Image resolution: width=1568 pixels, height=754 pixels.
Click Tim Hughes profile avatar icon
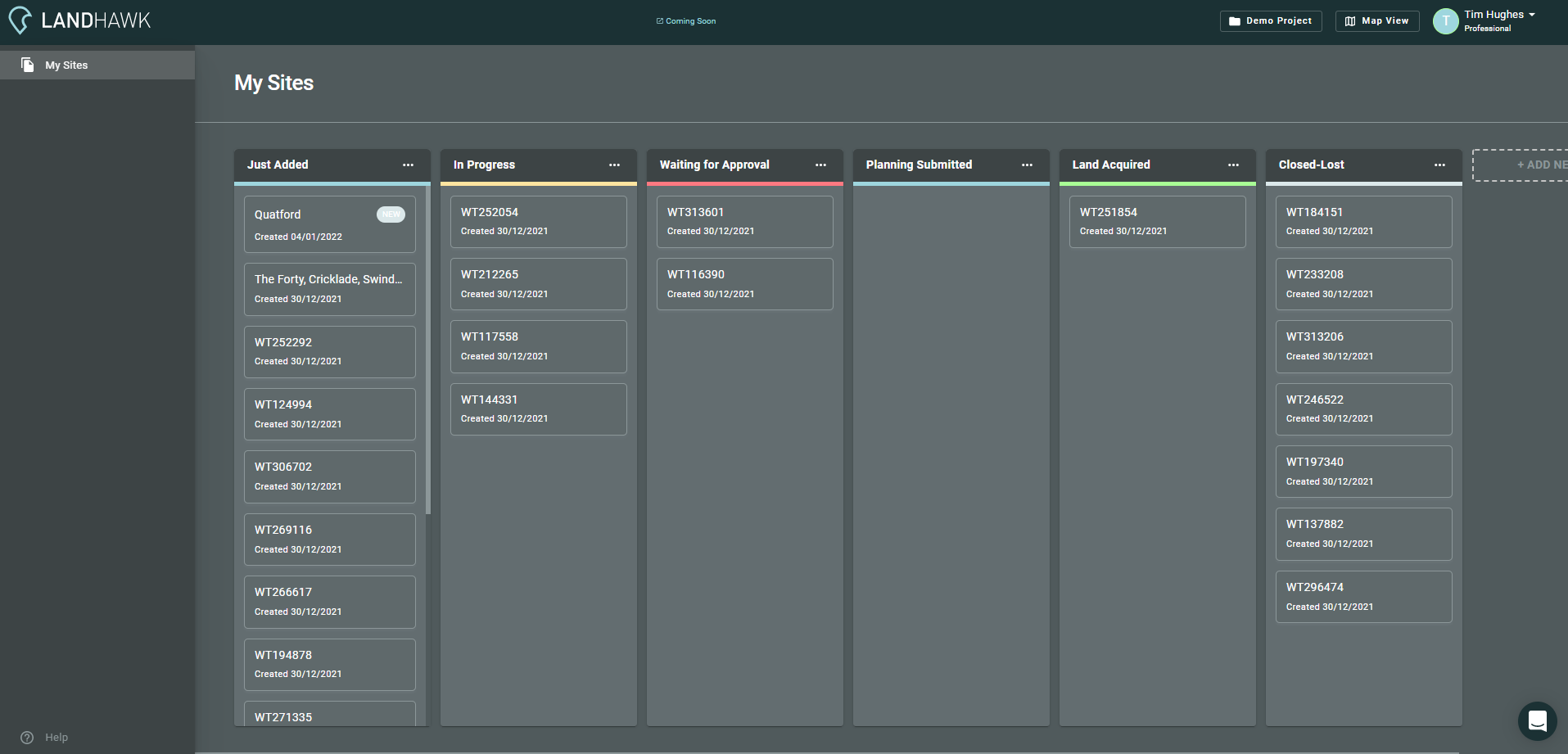(x=1445, y=20)
